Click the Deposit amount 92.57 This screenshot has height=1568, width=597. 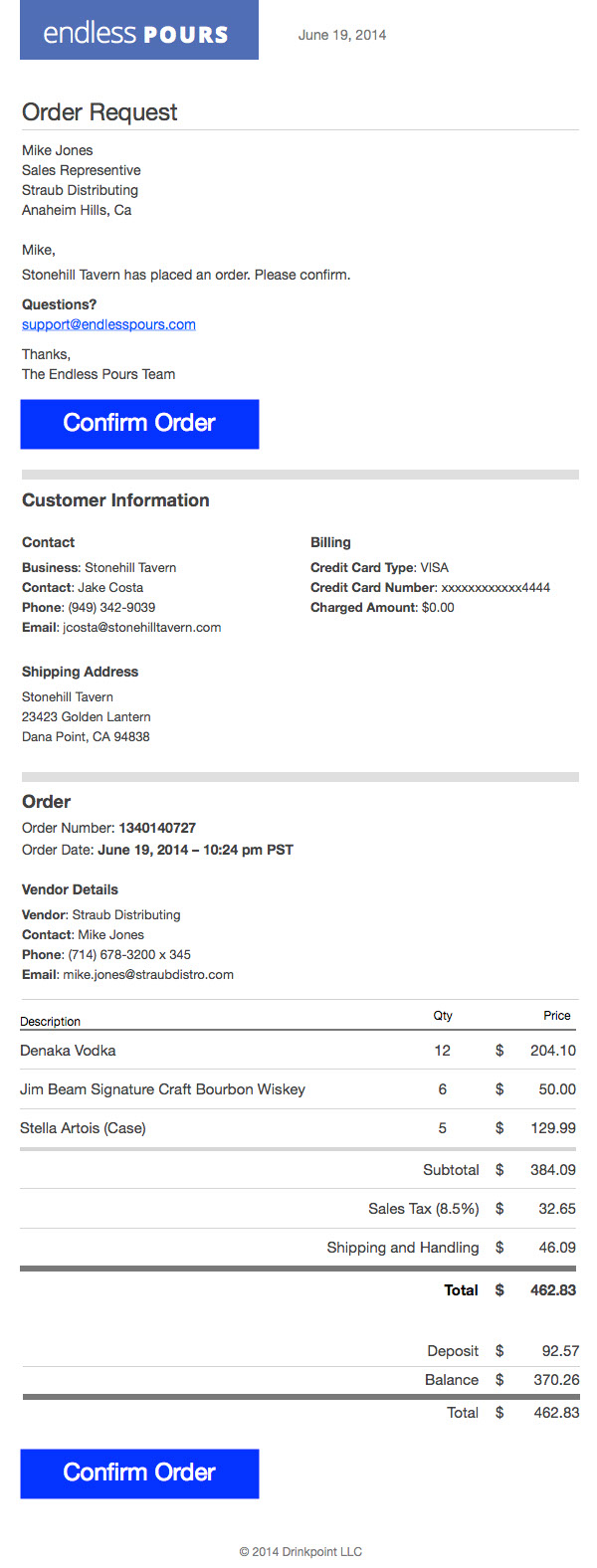(560, 1350)
